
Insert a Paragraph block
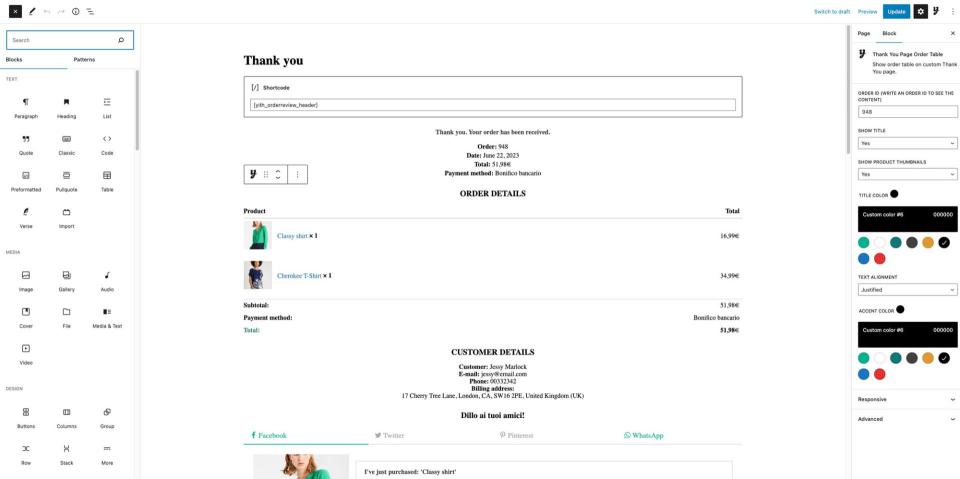pos(26,107)
